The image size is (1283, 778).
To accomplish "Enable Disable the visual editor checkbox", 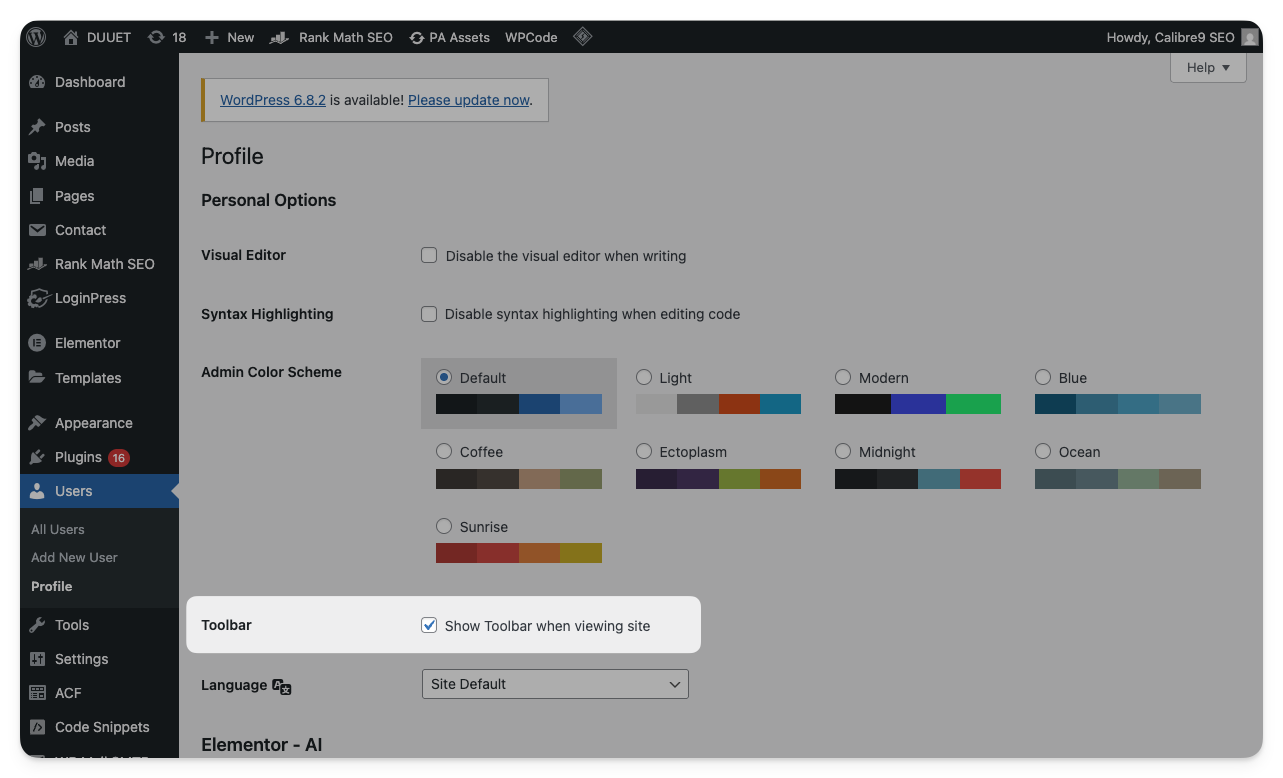I will coord(429,255).
